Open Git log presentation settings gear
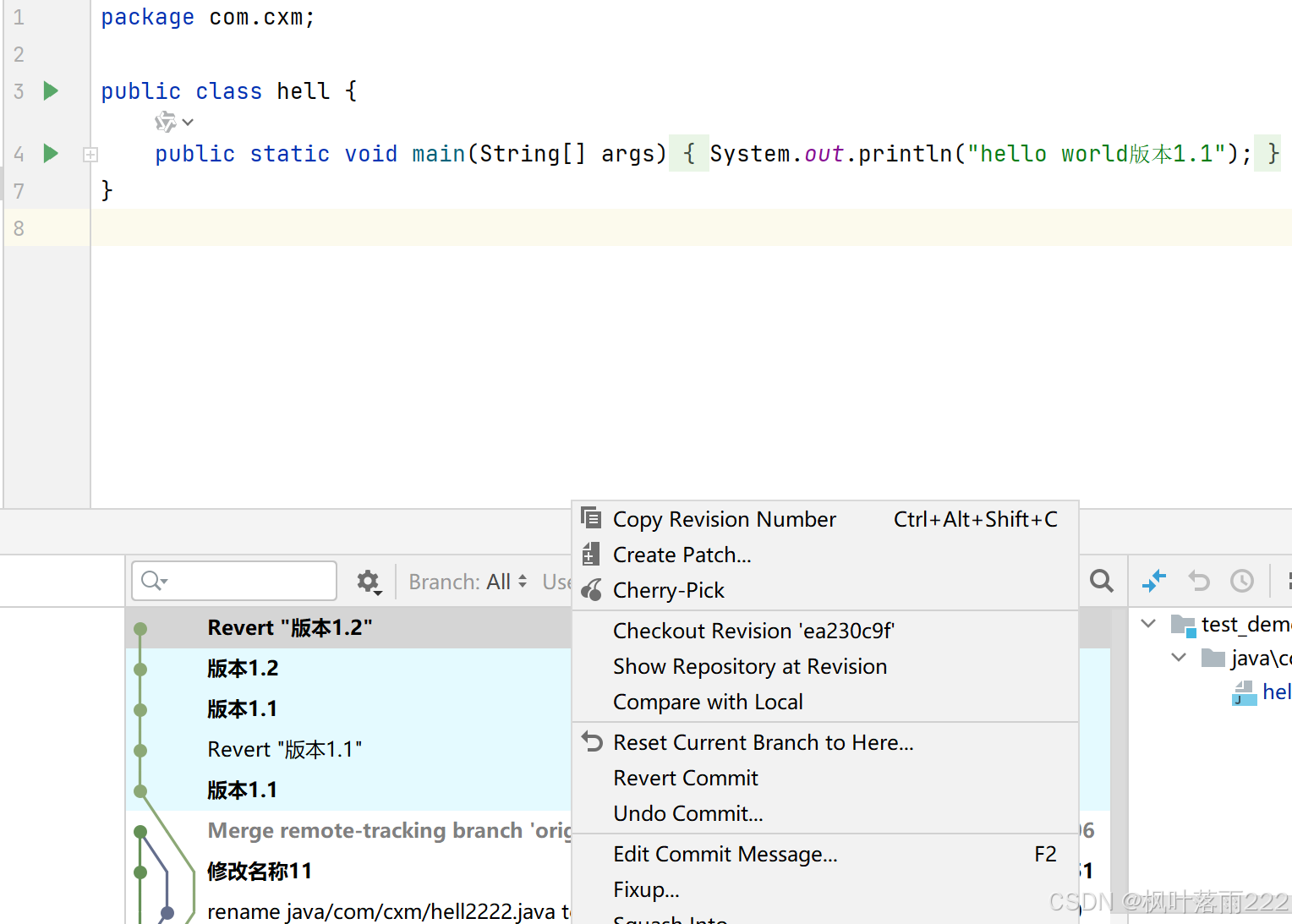The width and height of the screenshot is (1292, 924). click(x=367, y=581)
